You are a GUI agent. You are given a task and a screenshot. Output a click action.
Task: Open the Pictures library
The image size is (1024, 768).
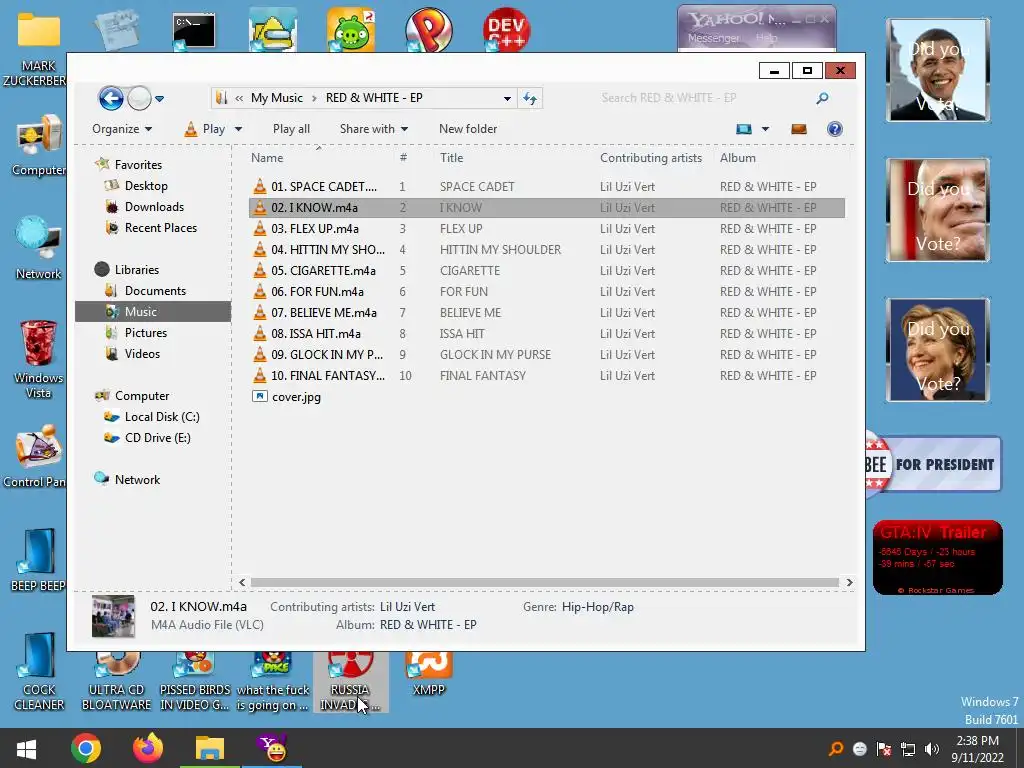point(136,332)
